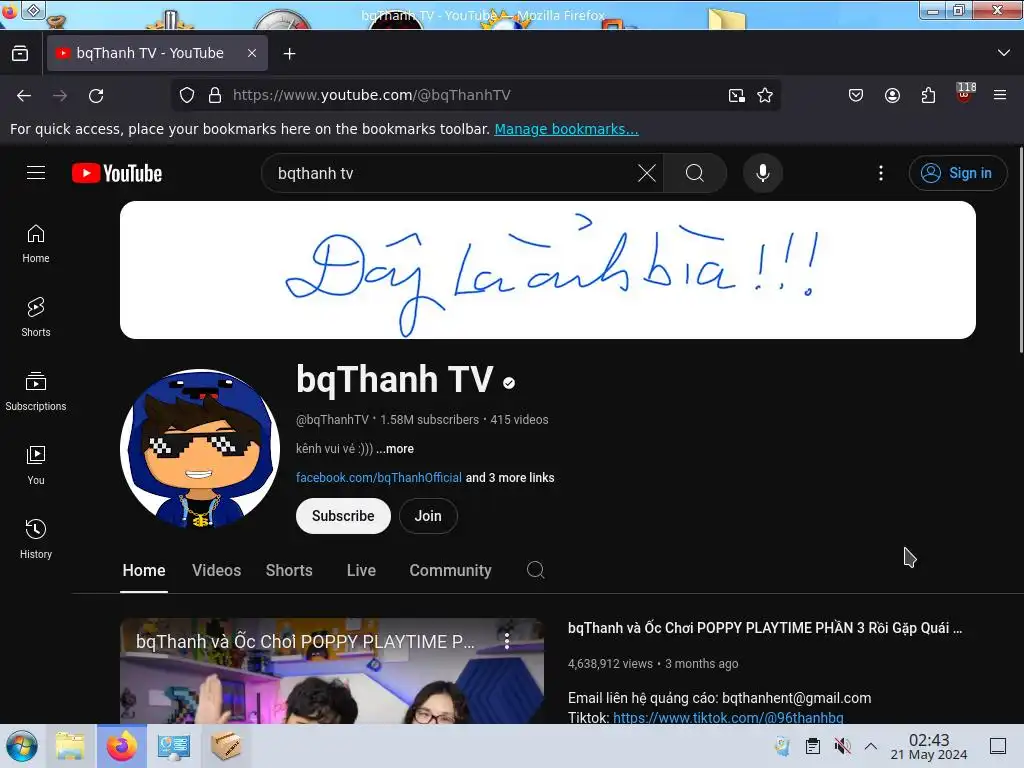Reload the current page
This screenshot has height=768, width=1024.
96,95
